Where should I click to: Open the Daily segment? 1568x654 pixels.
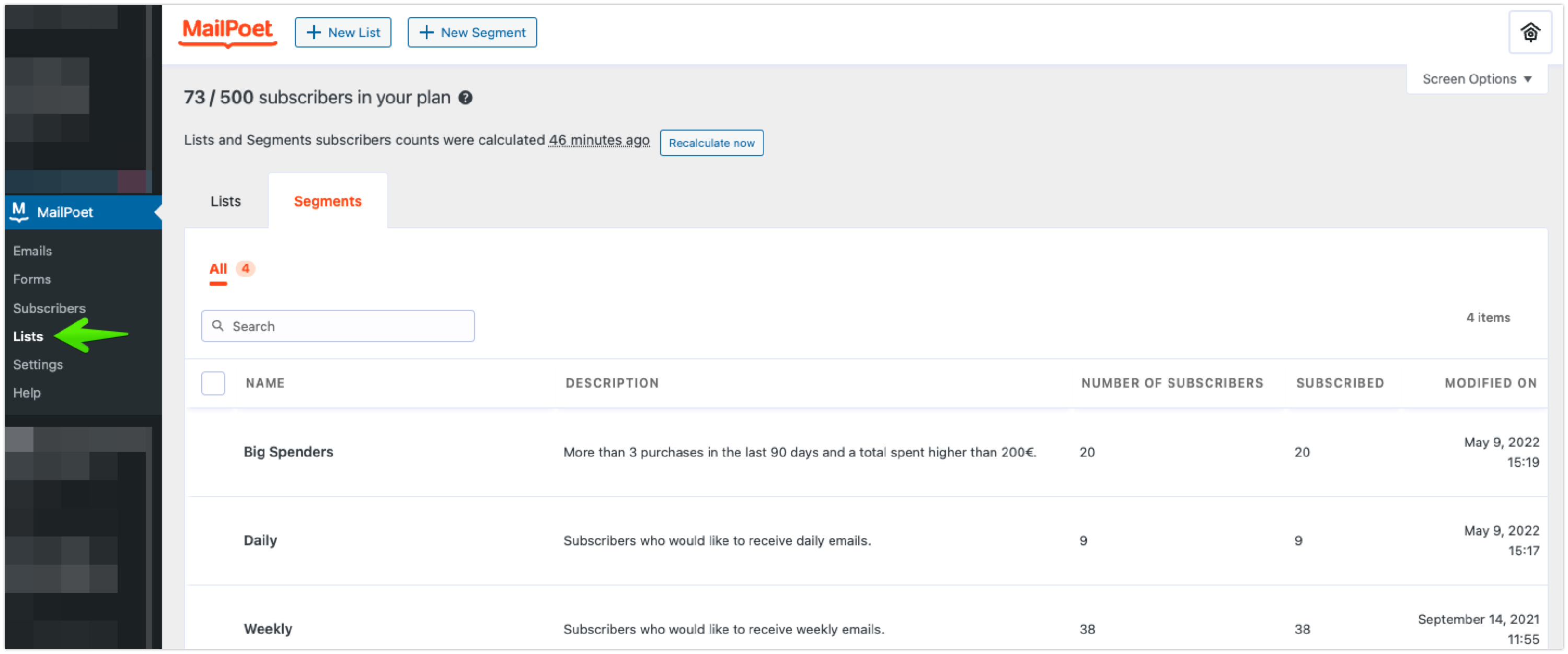[x=260, y=540]
